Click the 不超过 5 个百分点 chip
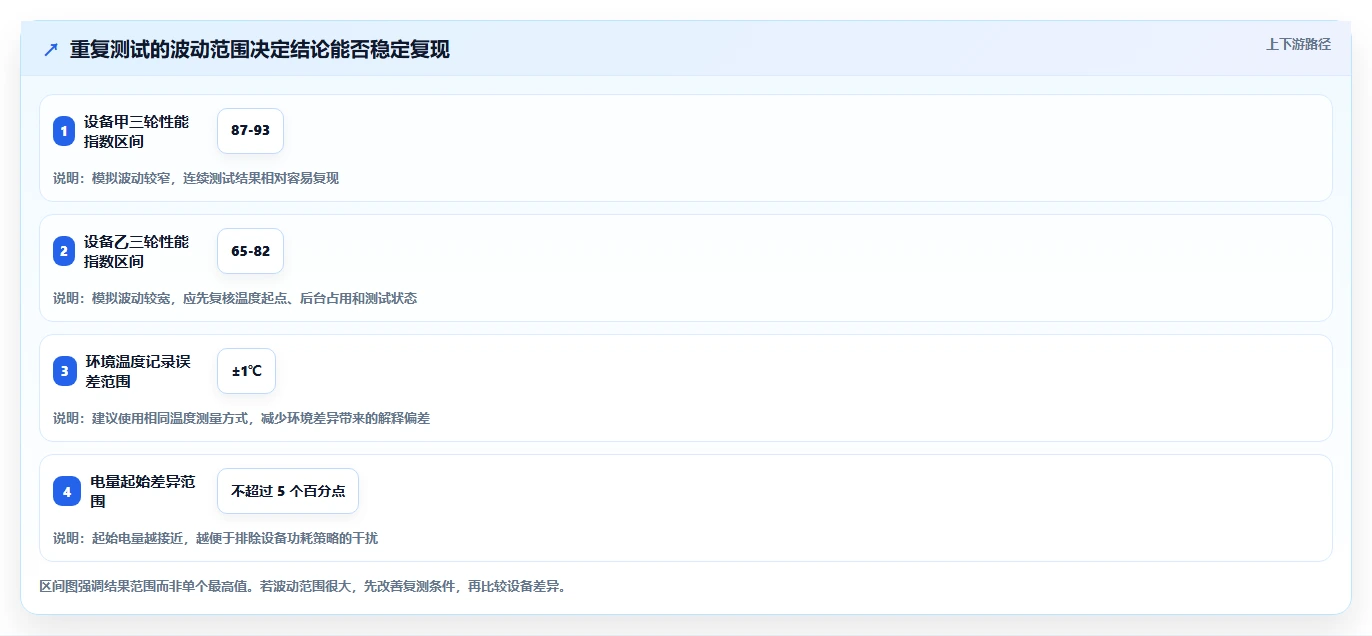The image size is (1372, 636). [288, 491]
